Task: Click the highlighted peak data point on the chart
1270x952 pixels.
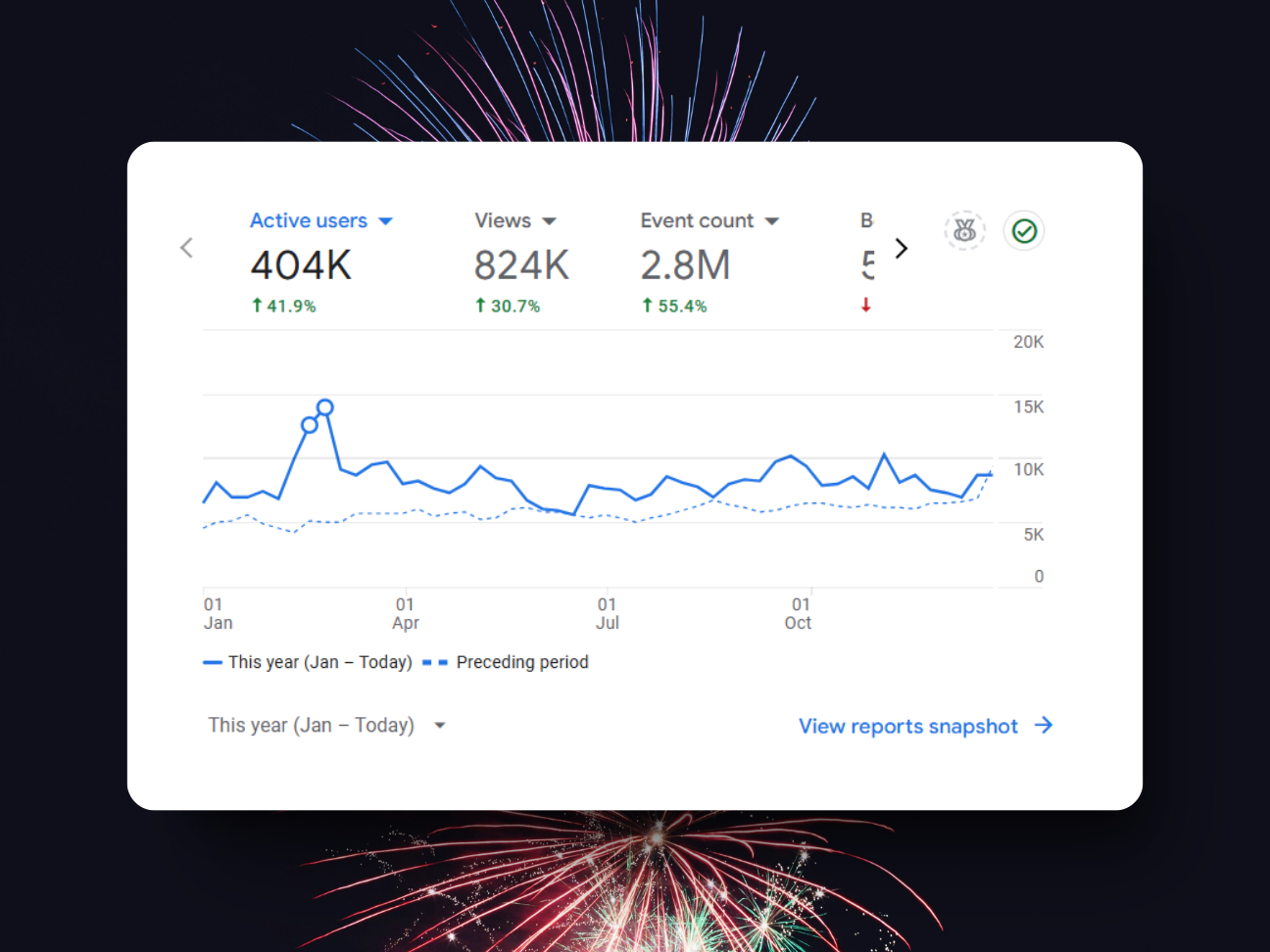Action: (324, 407)
